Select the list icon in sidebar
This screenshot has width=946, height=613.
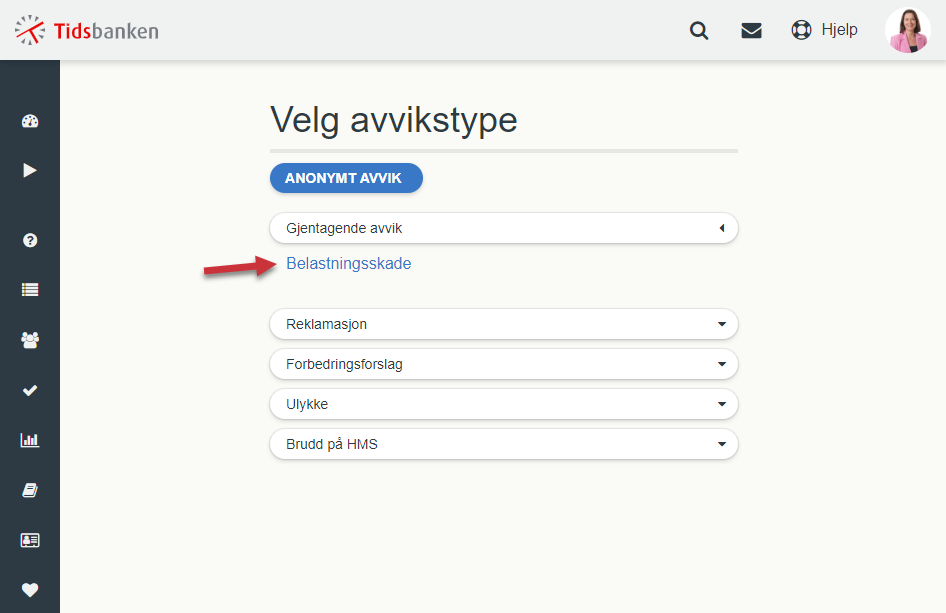tap(30, 290)
